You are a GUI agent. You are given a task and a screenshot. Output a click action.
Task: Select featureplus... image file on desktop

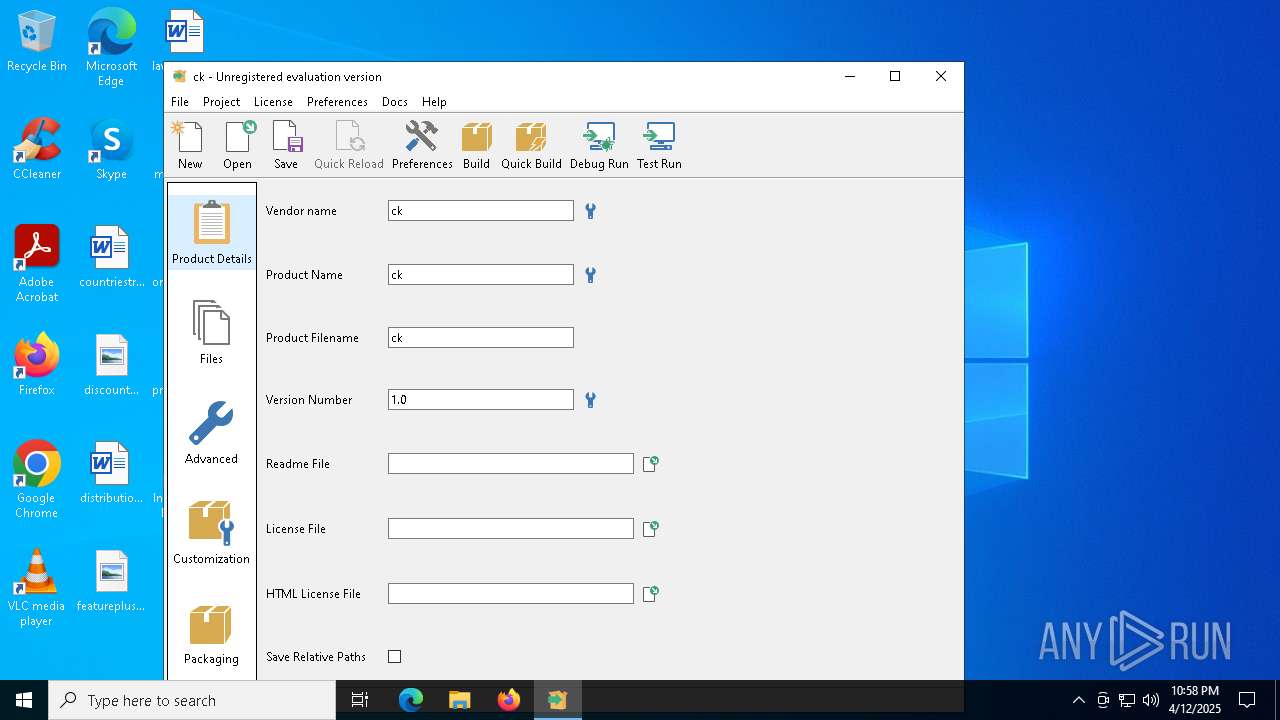click(111, 581)
